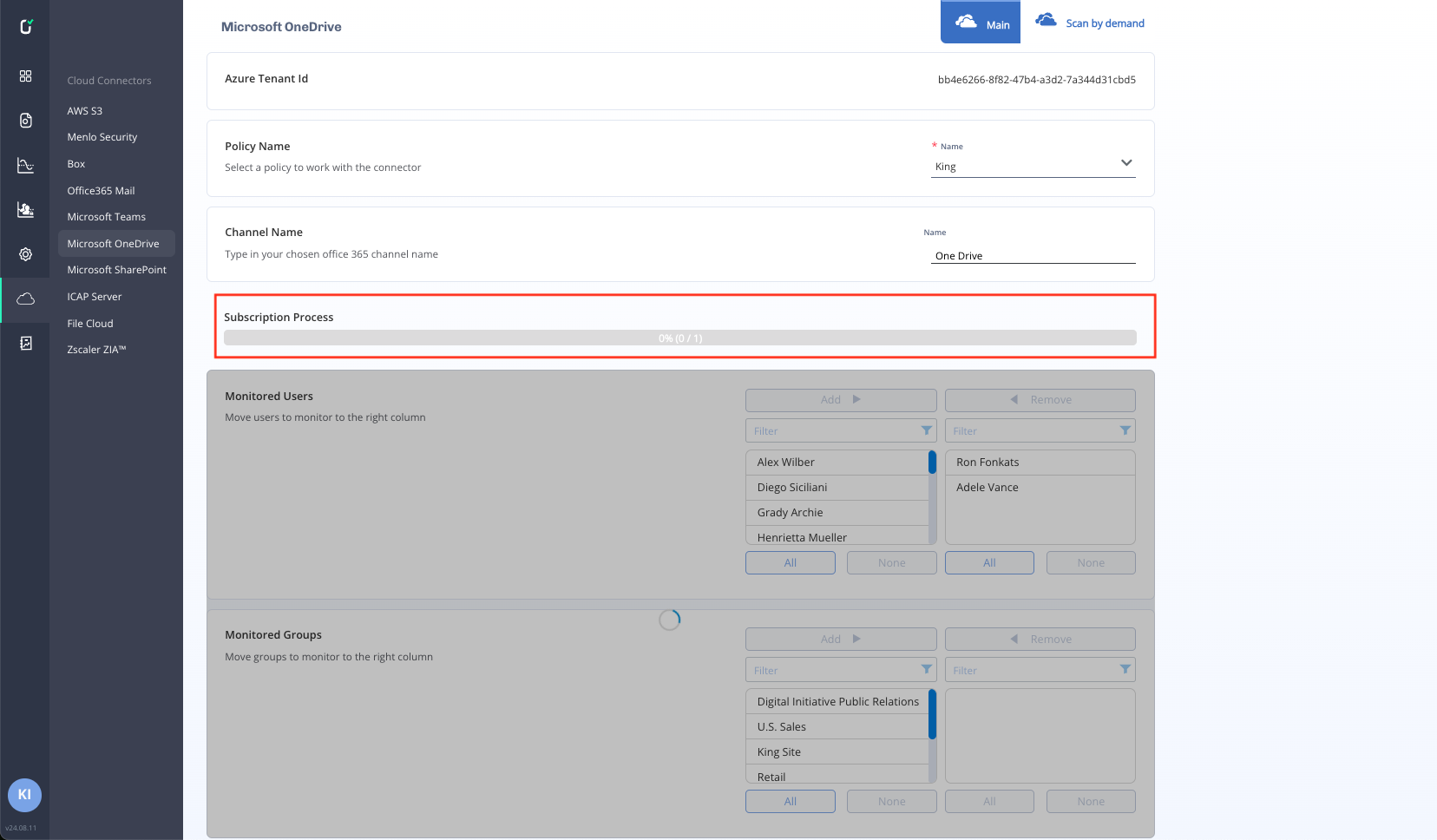Click the Cloud Connectors heading

109,81
